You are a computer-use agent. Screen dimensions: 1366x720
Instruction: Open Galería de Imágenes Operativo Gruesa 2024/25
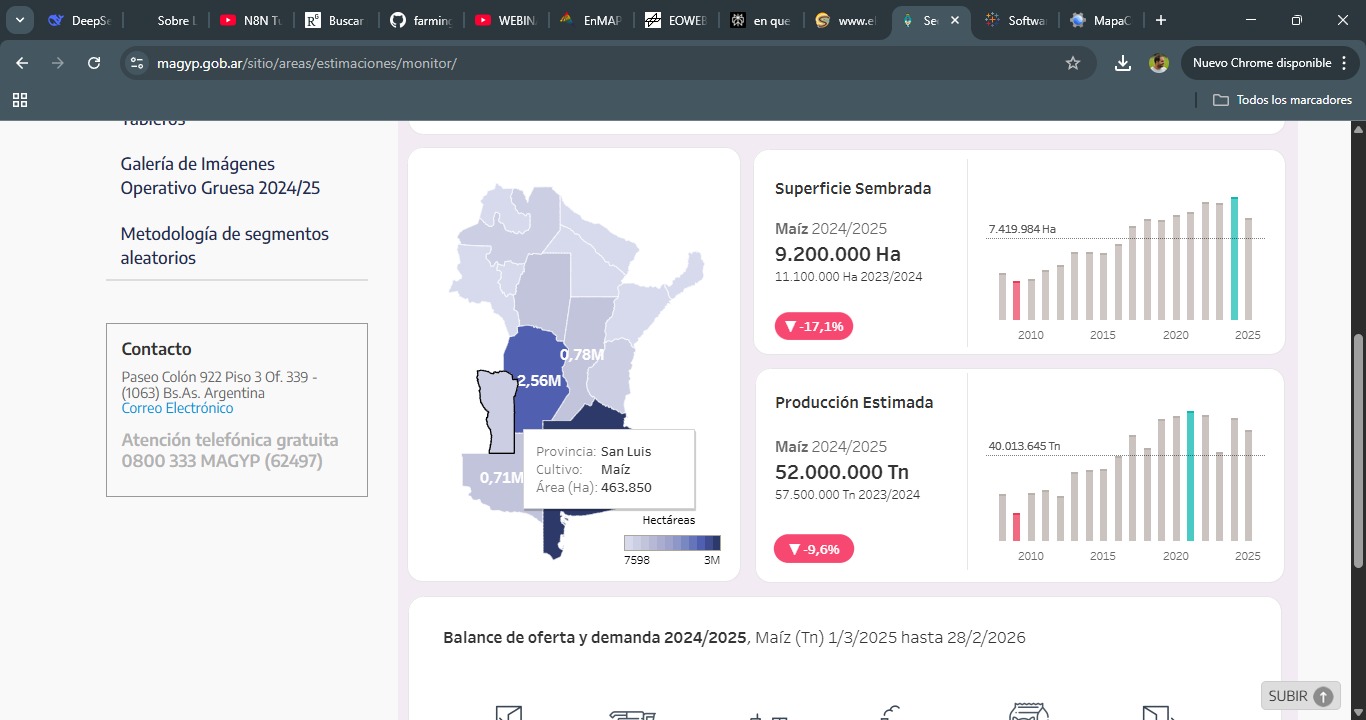220,176
